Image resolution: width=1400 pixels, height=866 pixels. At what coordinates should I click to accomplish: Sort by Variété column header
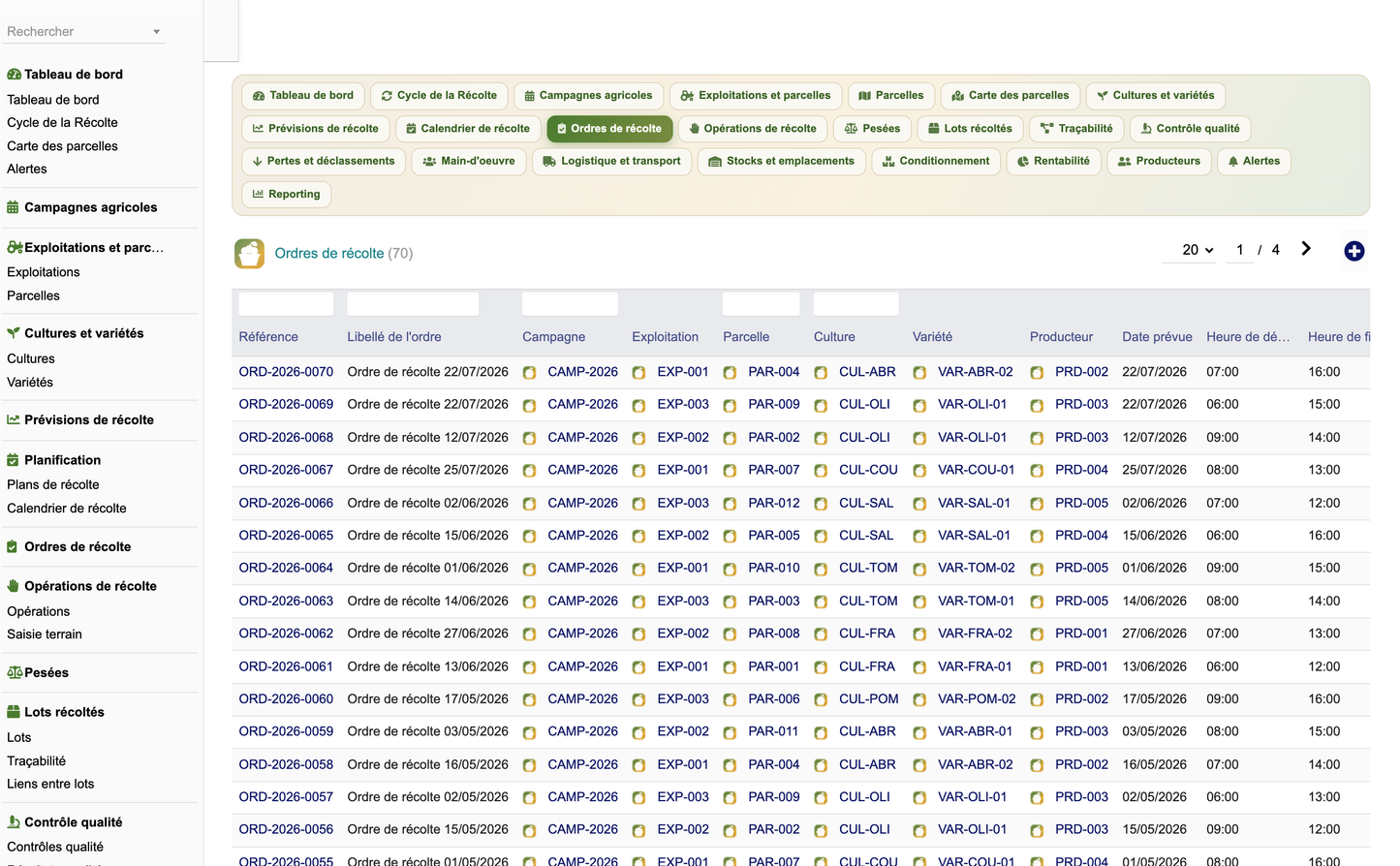(932, 337)
